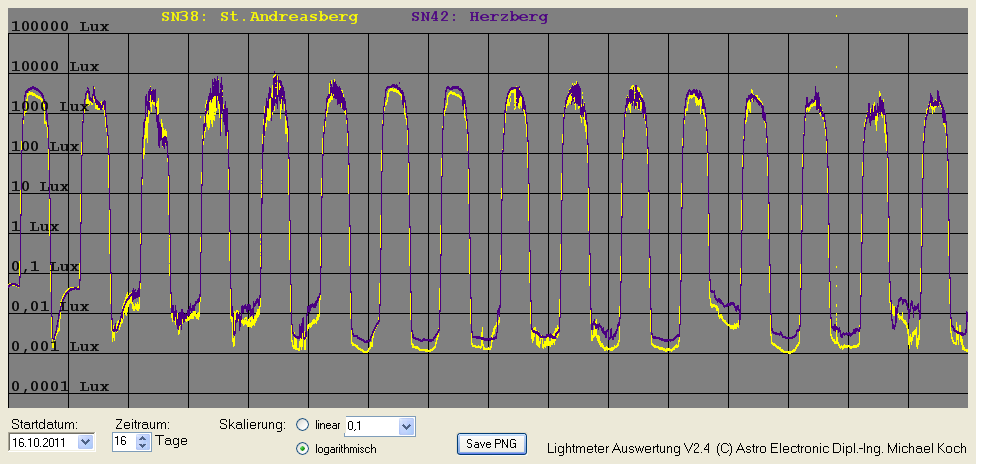Screen dimensions: 981x476
Task: Expand the linear scale value dropdown arrow
Action: tap(405, 426)
